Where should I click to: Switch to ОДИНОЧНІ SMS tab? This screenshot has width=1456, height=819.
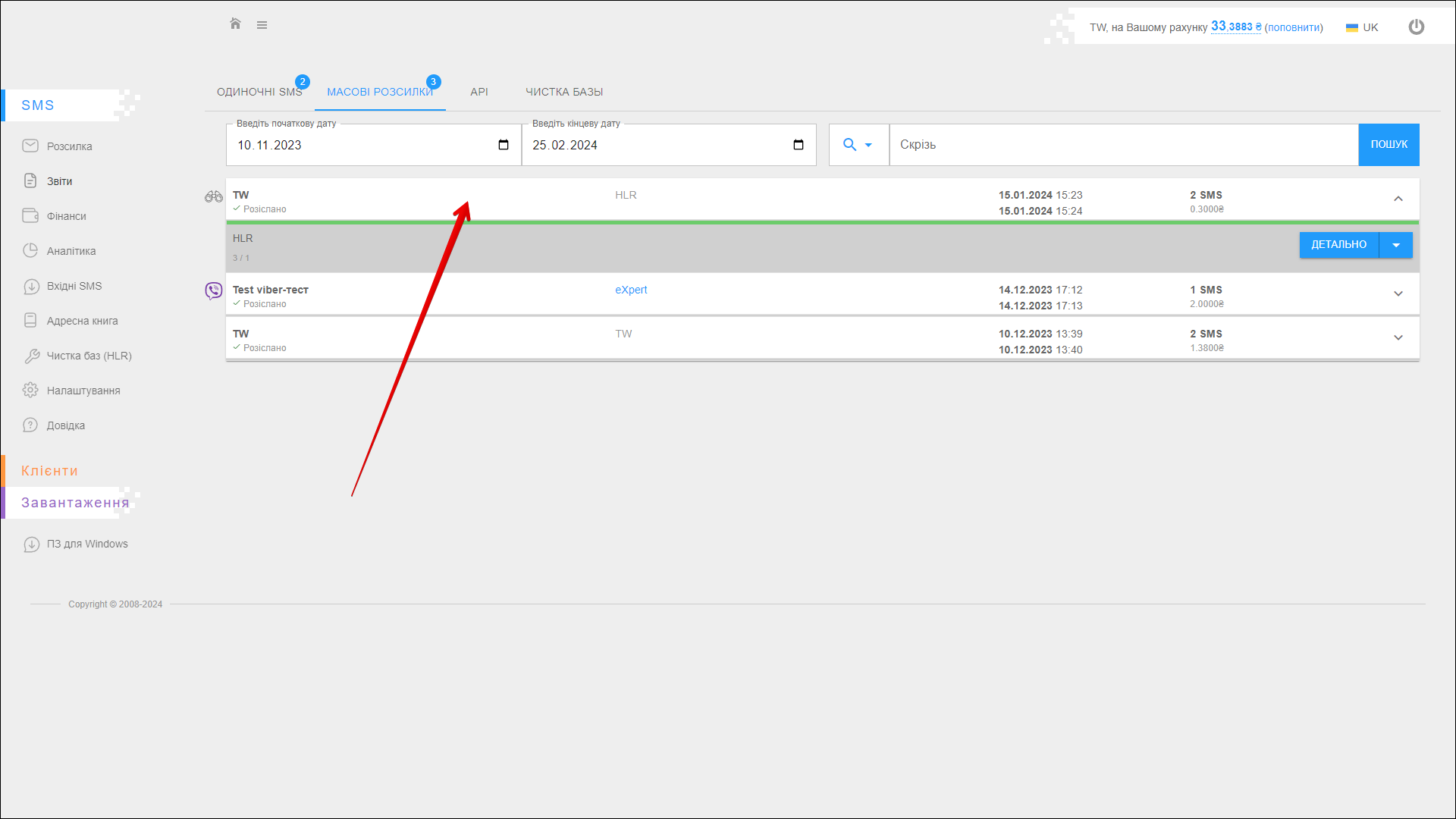click(x=259, y=92)
